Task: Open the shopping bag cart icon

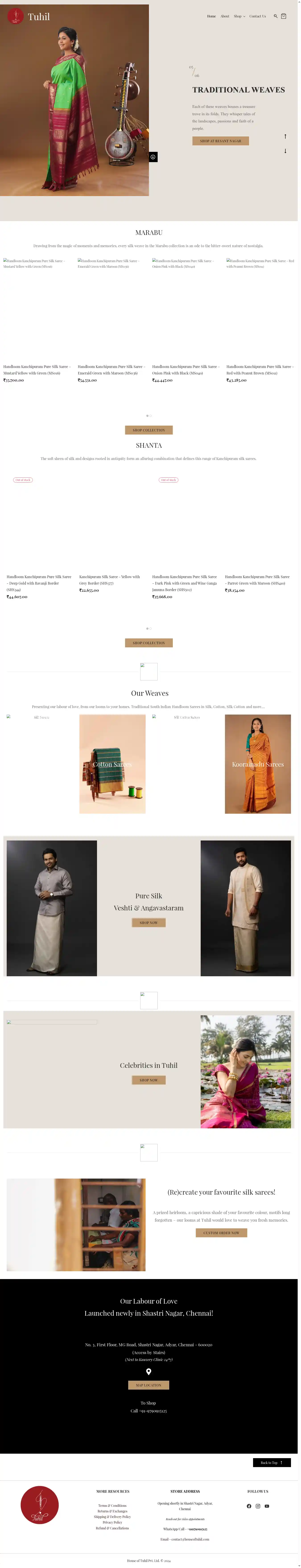Action: pos(283,17)
